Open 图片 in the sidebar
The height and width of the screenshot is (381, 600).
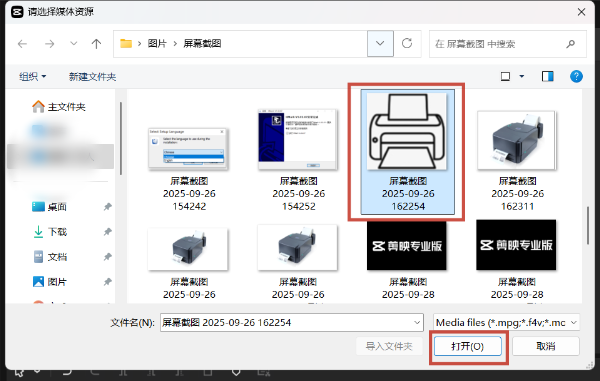click(50, 282)
